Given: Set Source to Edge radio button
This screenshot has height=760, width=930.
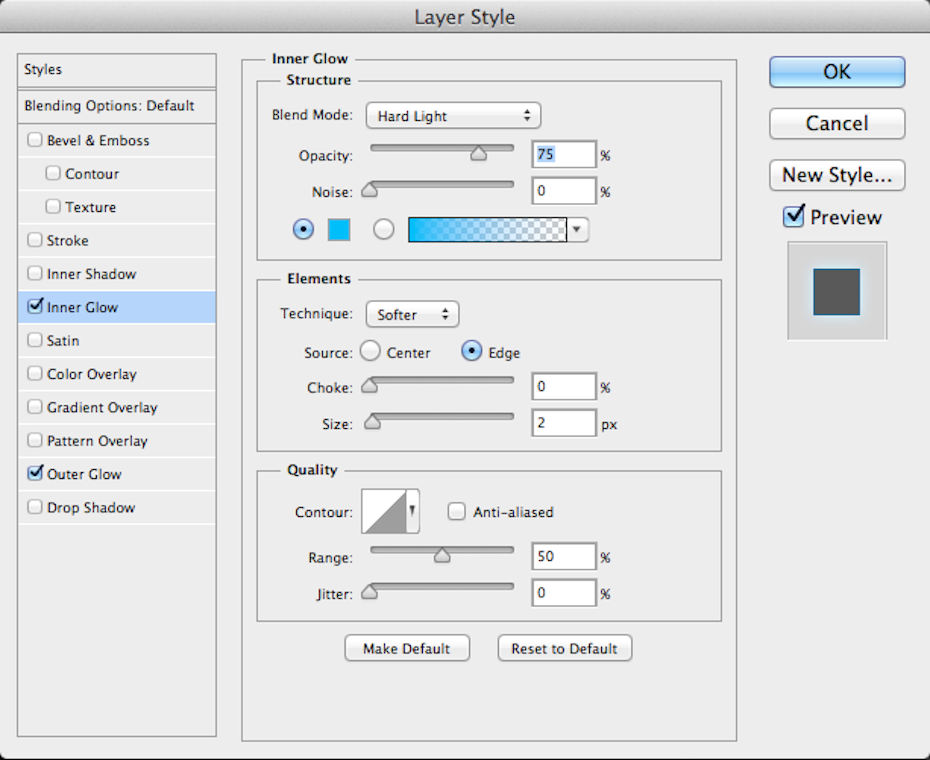Looking at the screenshot, I should click(x=472, y=351).
